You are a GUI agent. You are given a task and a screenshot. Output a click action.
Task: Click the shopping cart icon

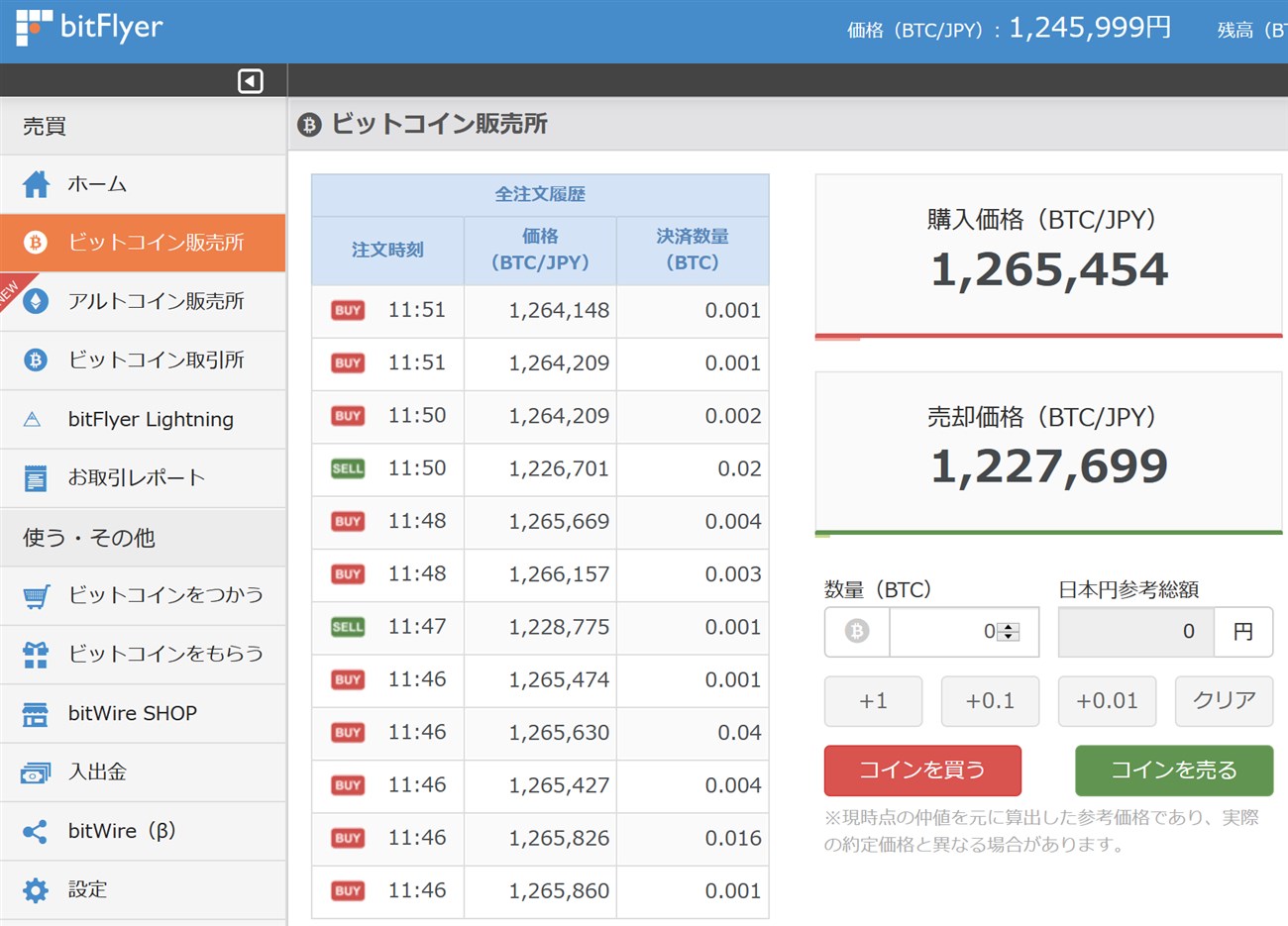pyautogui.click(x=36, y=596)
